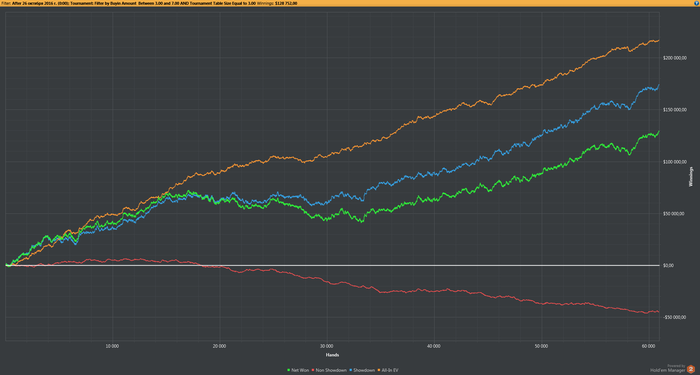Click the 30 000 hands axis label

coord(327,346)
